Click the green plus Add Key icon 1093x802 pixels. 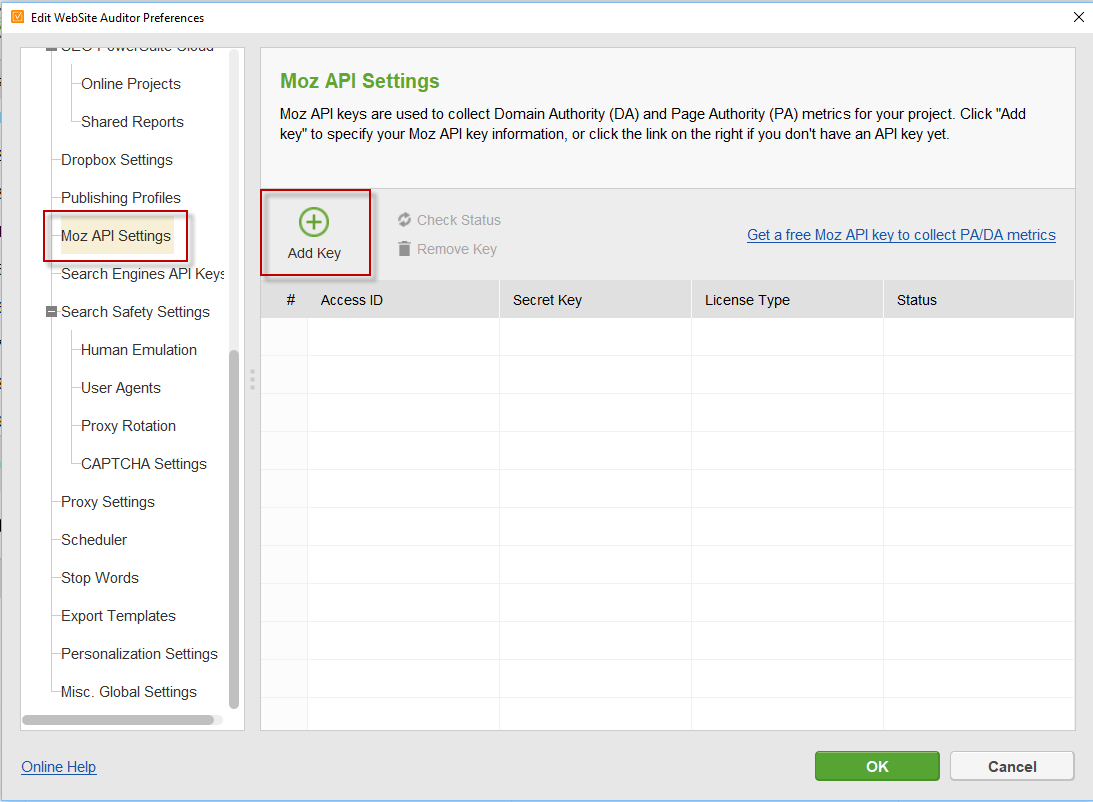(x=314, y=222)
